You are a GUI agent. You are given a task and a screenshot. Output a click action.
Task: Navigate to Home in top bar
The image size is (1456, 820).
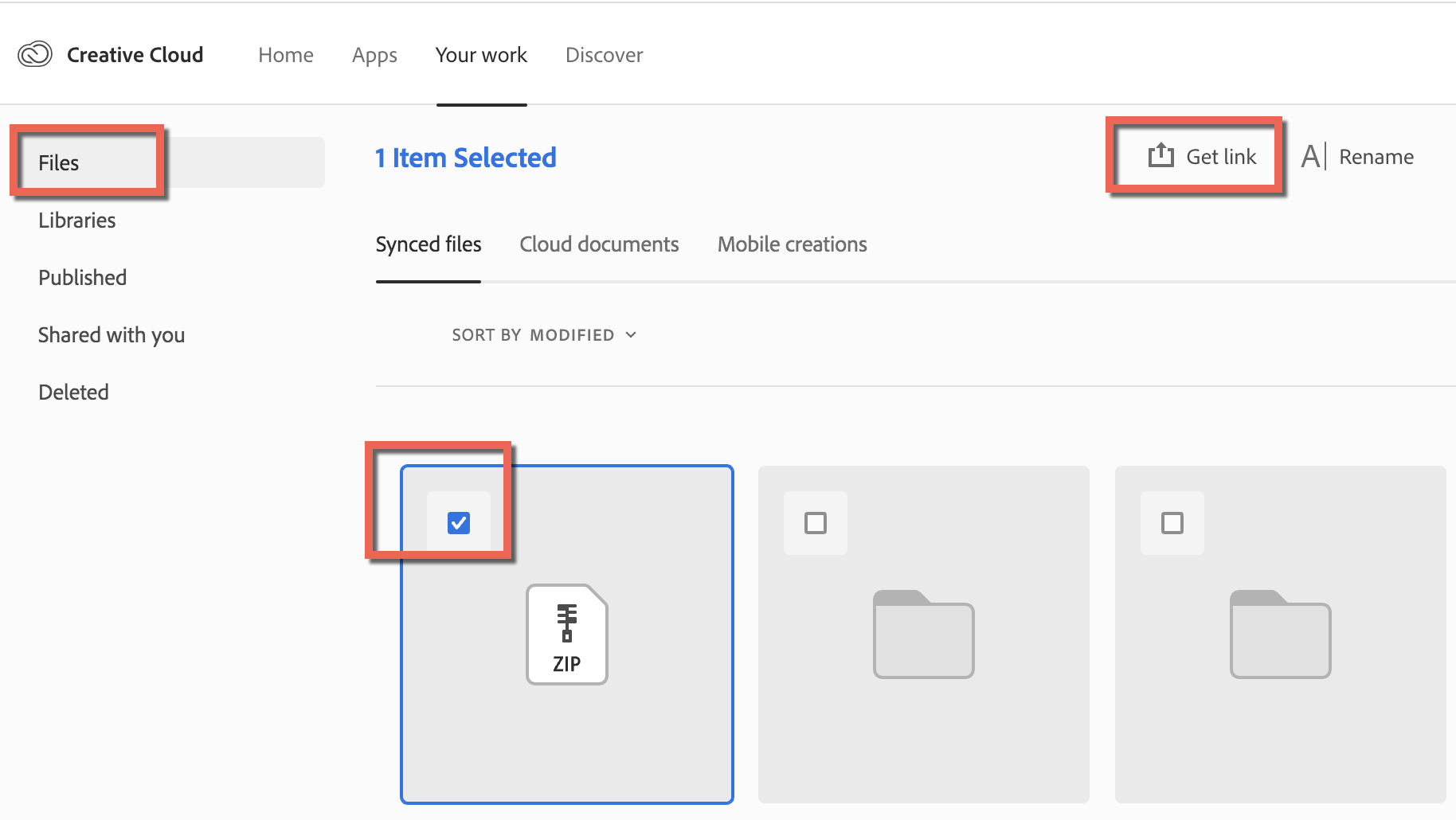286,55
